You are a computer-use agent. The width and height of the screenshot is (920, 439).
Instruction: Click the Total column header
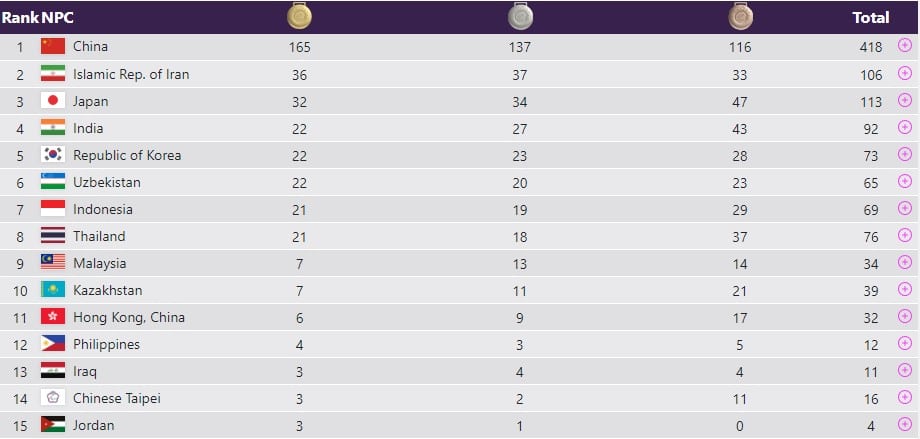pyautogui.click(x=870, y=17)
